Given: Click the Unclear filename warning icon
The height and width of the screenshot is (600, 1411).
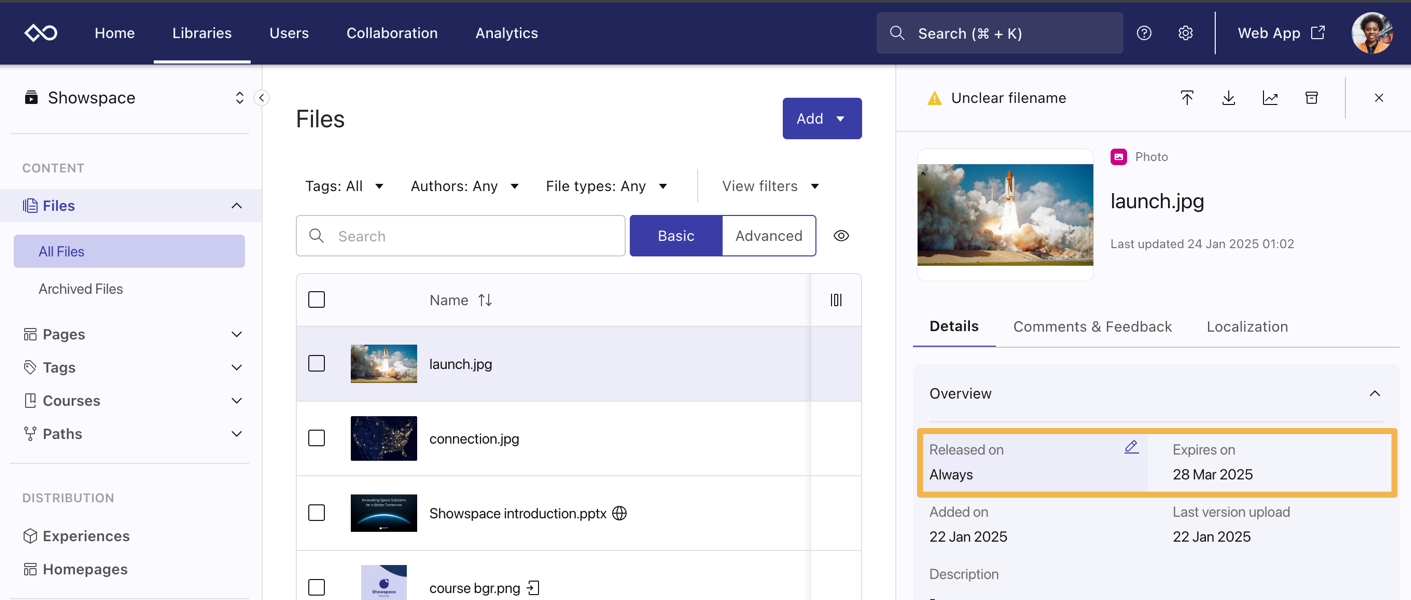Looking at the screenshot, I should (934, 98).
